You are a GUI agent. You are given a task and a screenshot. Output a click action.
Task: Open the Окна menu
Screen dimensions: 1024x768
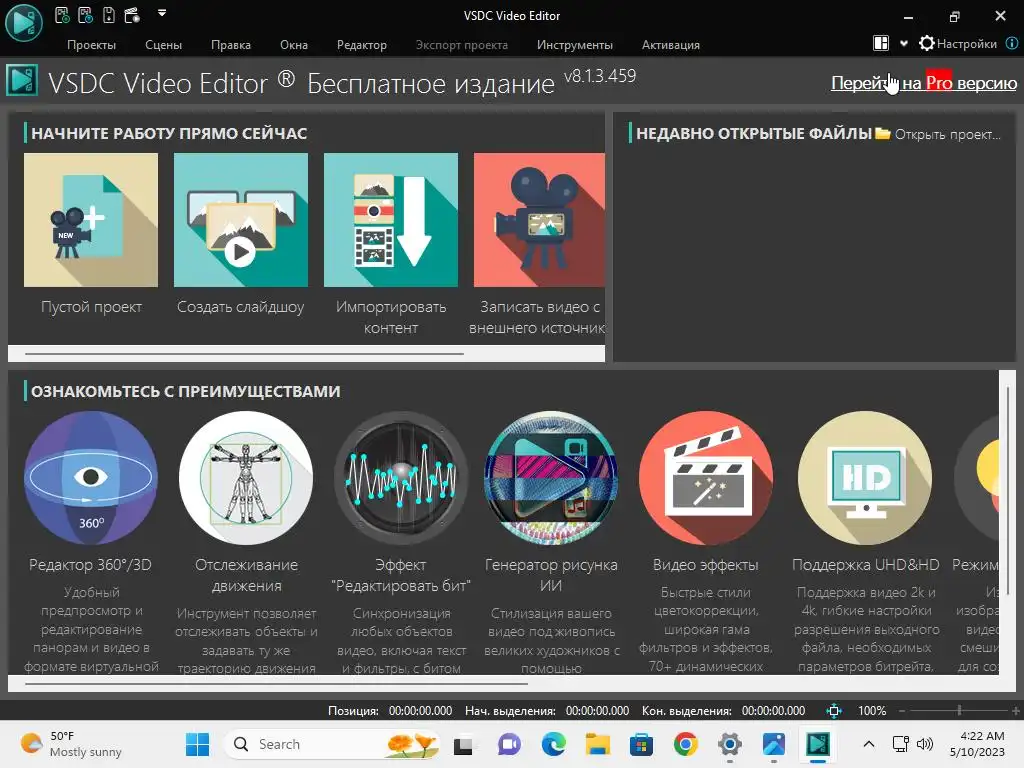click(294, 44)
